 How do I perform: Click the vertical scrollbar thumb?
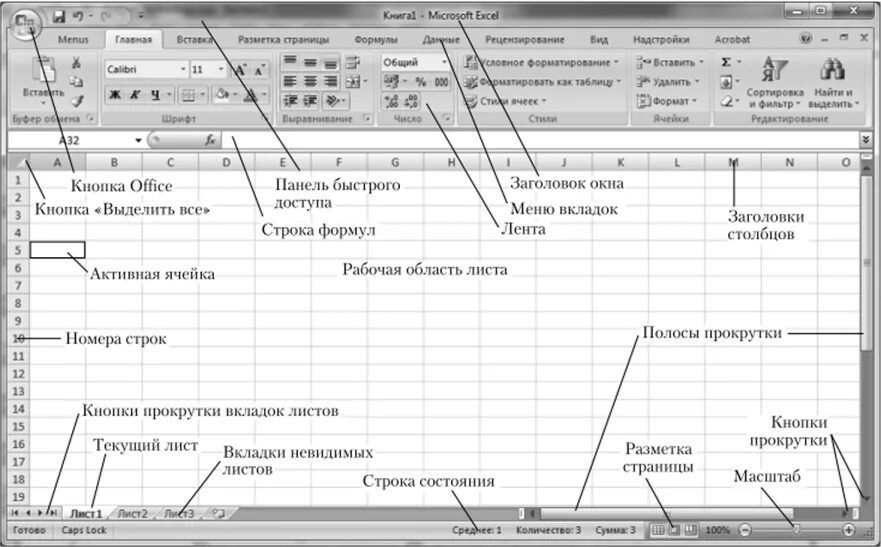pyautogui.click(x=866, y=261)
